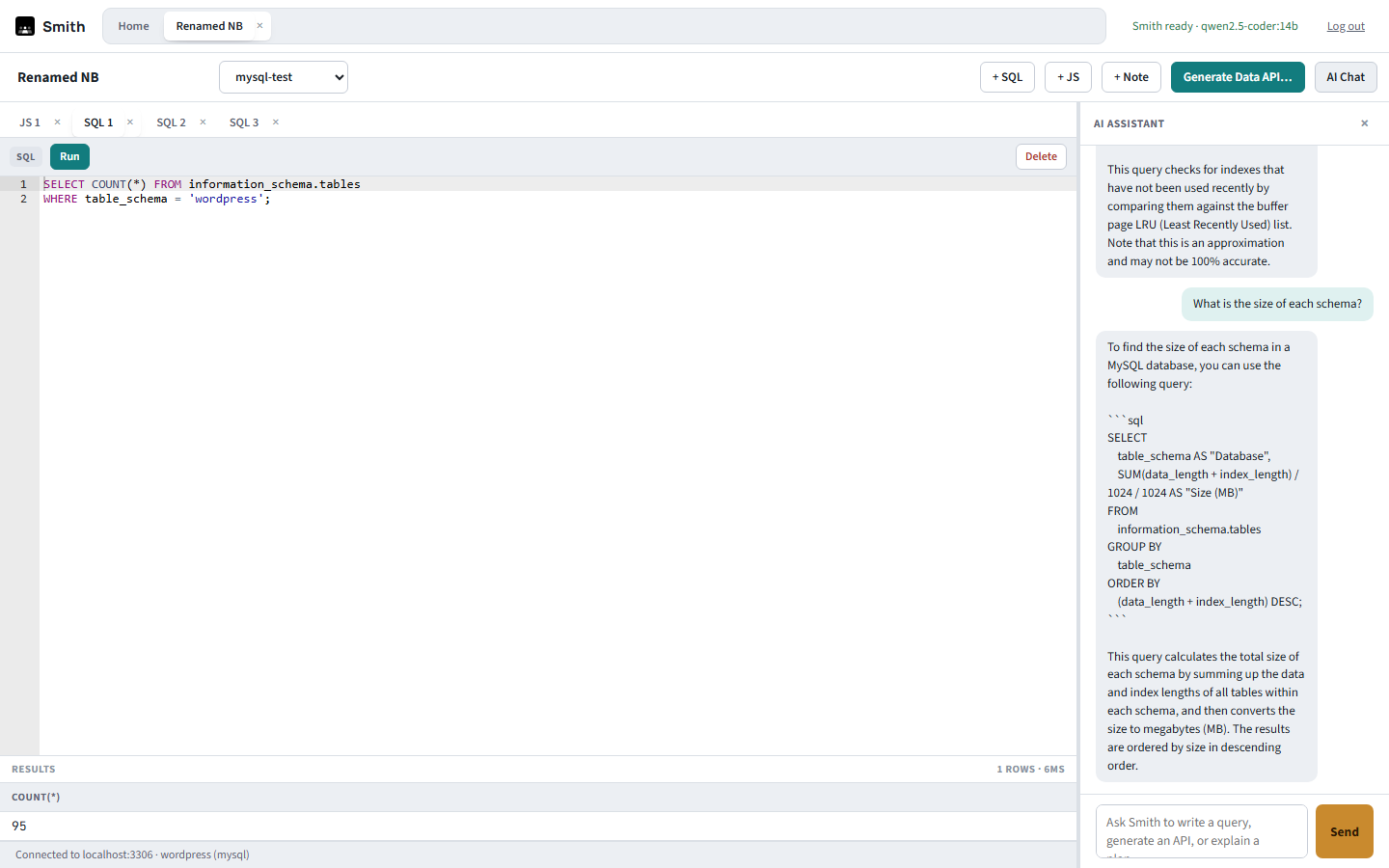Image resolution: width=1389 pixels, height=868 pixels.
Task: Send the message to Smith
Action: (1345, 831)
